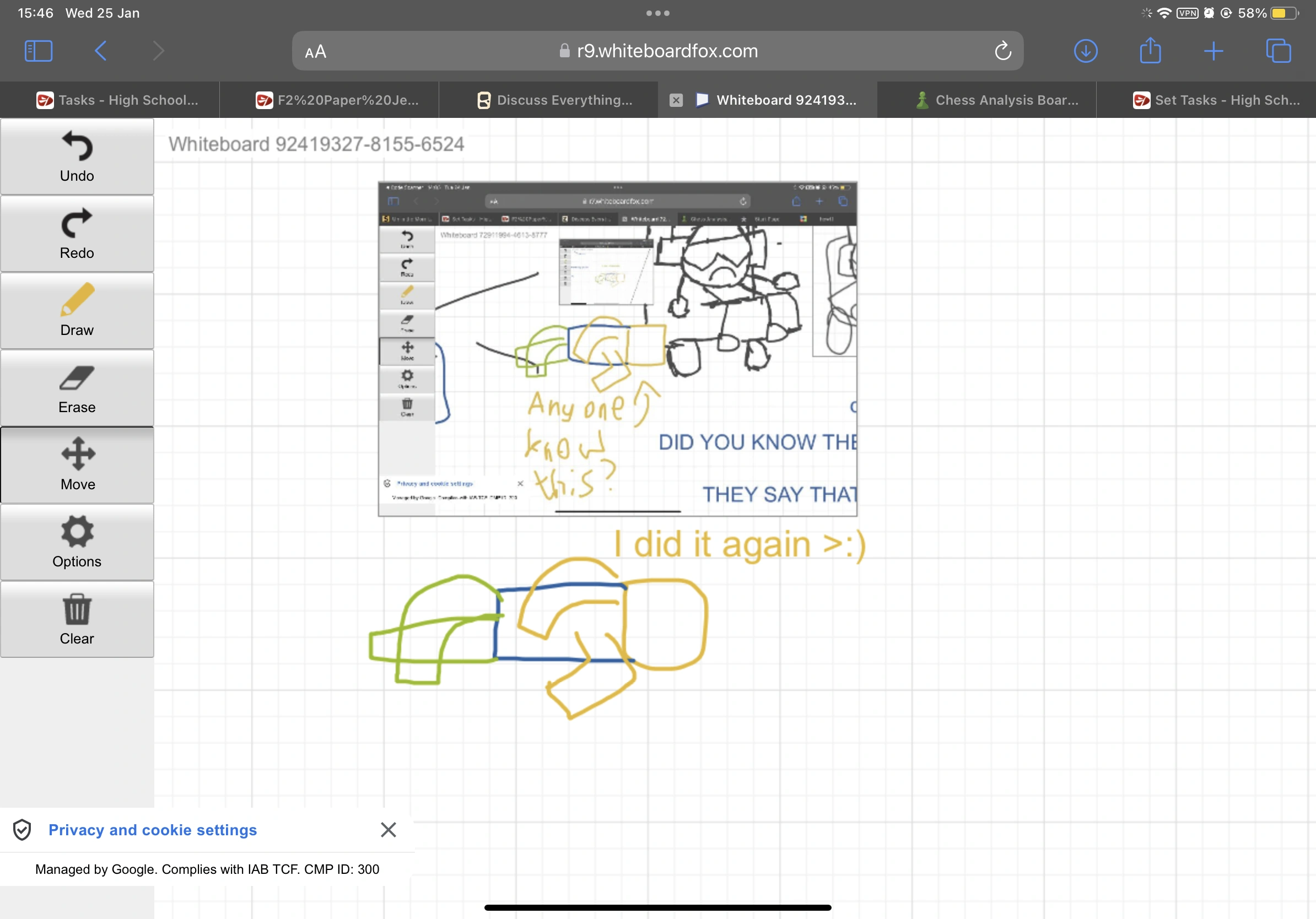This screenshot has width=1316, height=919.
Task: Open the AA reader view menu
Action: click(x=315, y=52)
